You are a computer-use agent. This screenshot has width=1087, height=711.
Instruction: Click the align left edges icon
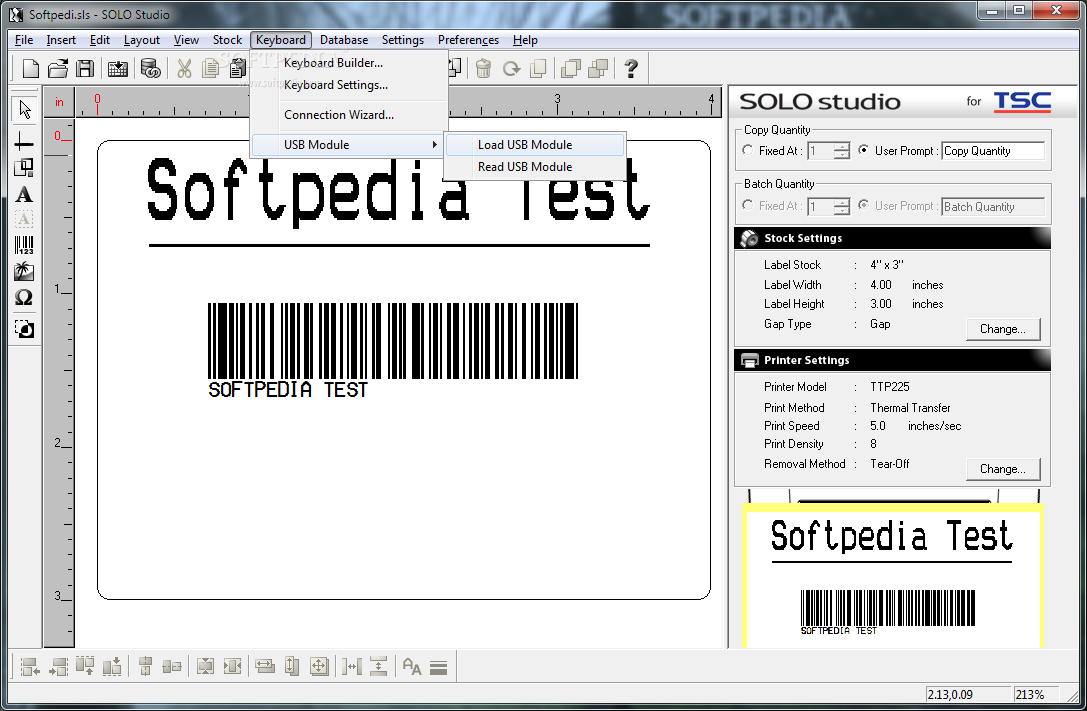pos(30,667)
